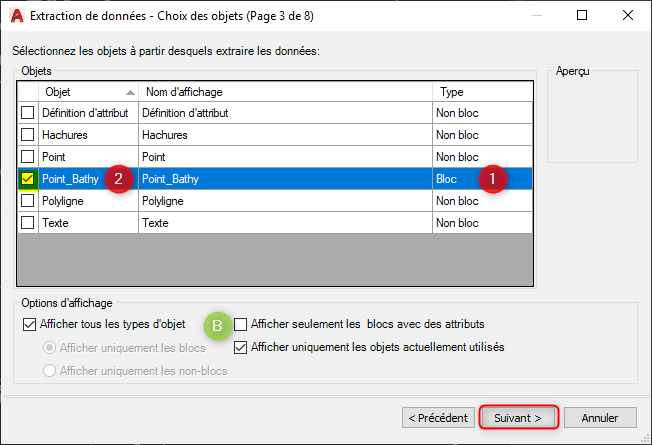This screenshot has width=652, height=445.
Task: Select the Texte row checkbox
Action: pyautogui.click(x=28, y=223)
